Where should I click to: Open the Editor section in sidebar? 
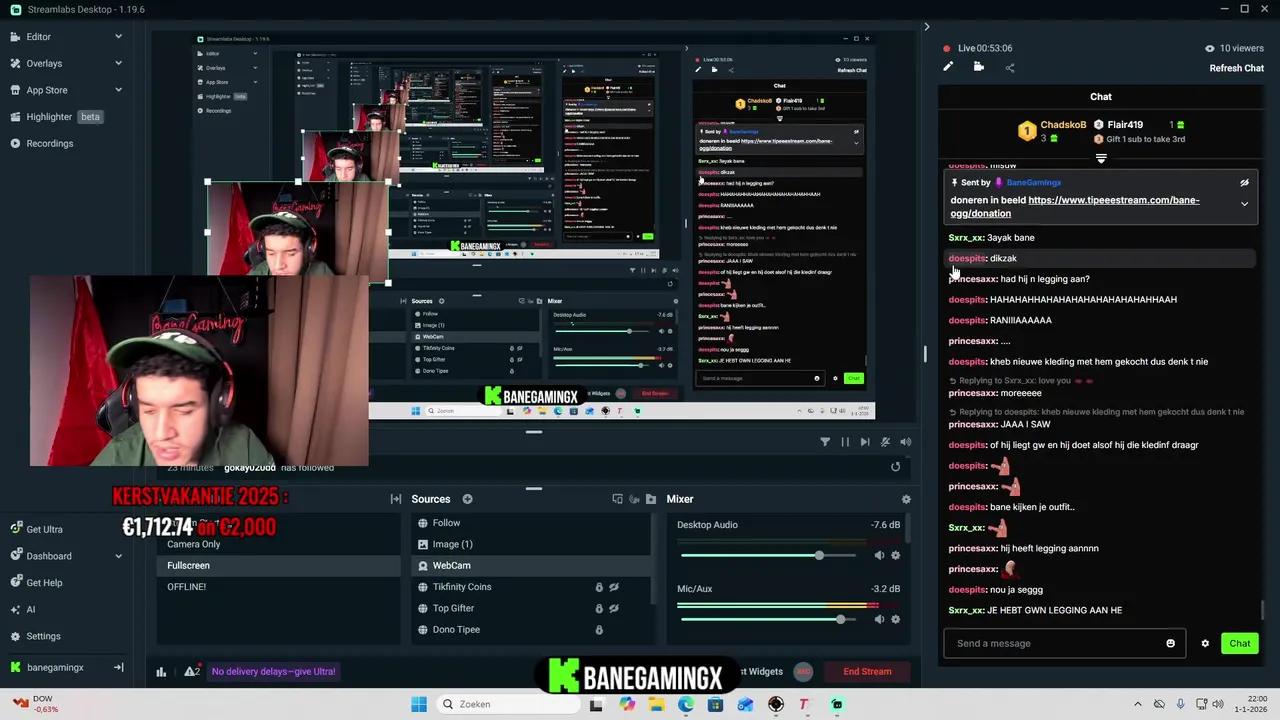pyautogui.click(x=38, y=37)
